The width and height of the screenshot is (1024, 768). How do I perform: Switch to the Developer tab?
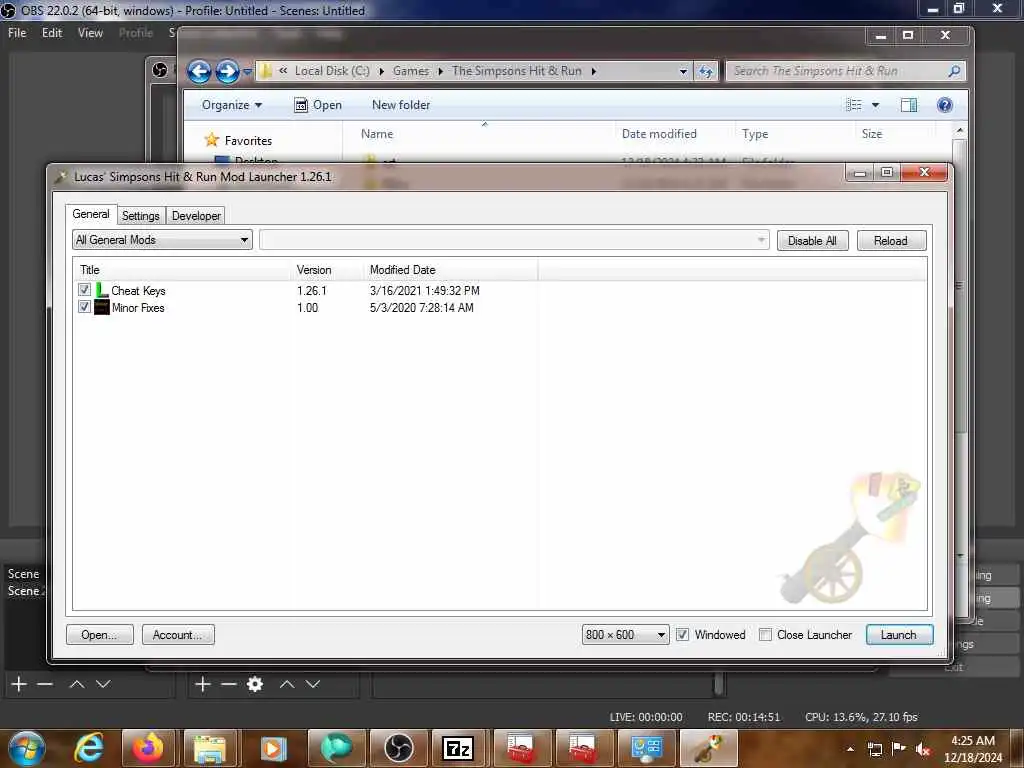pyautogui.click(x=196, y=216)
